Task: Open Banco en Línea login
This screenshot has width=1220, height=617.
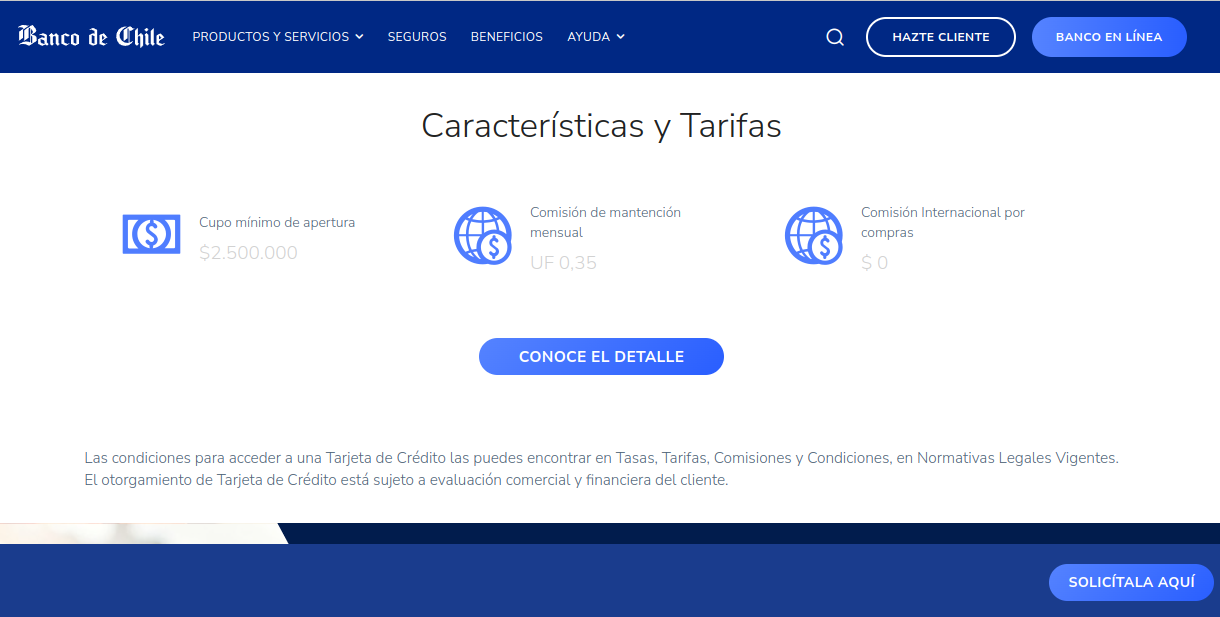Action: click(1109, 37)
